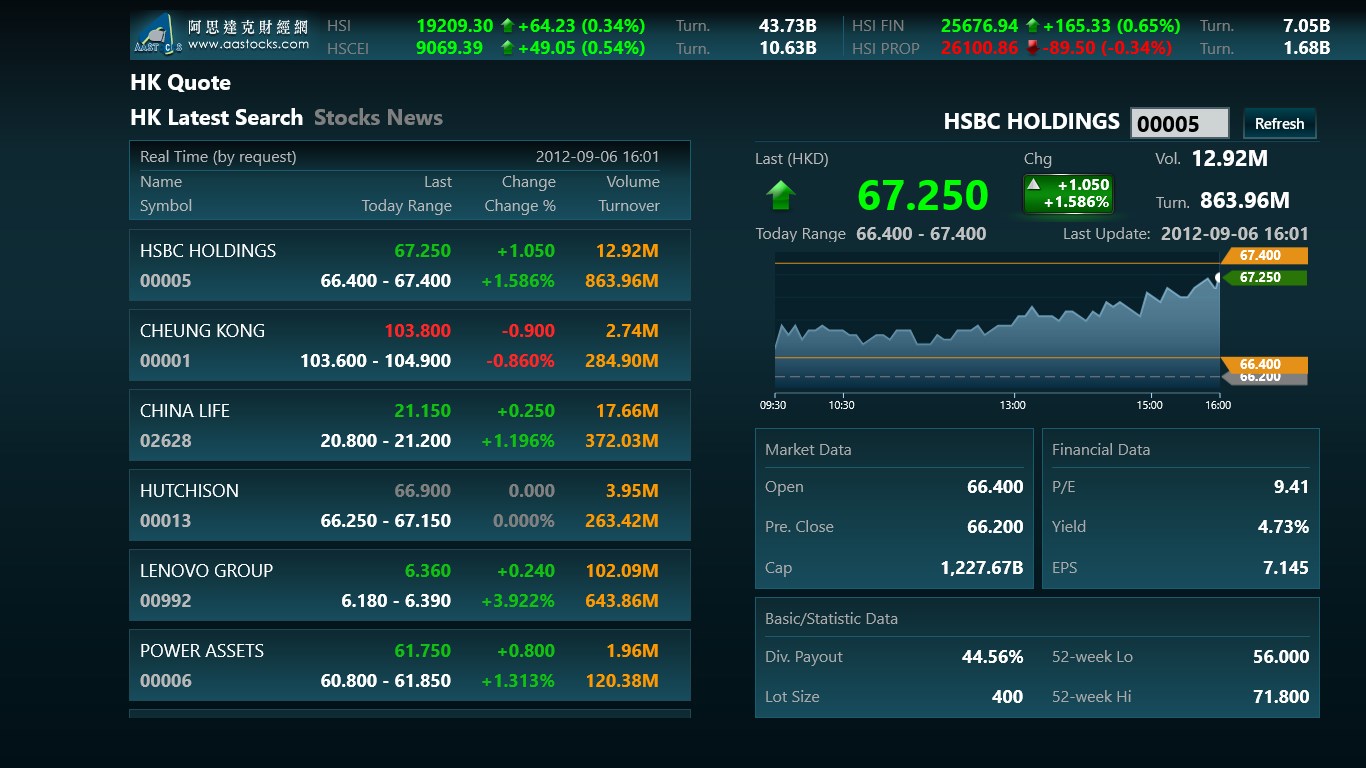The image size is (1366, 768).
Task: Click the stock code input field 00005
Action: point(1179,124)
